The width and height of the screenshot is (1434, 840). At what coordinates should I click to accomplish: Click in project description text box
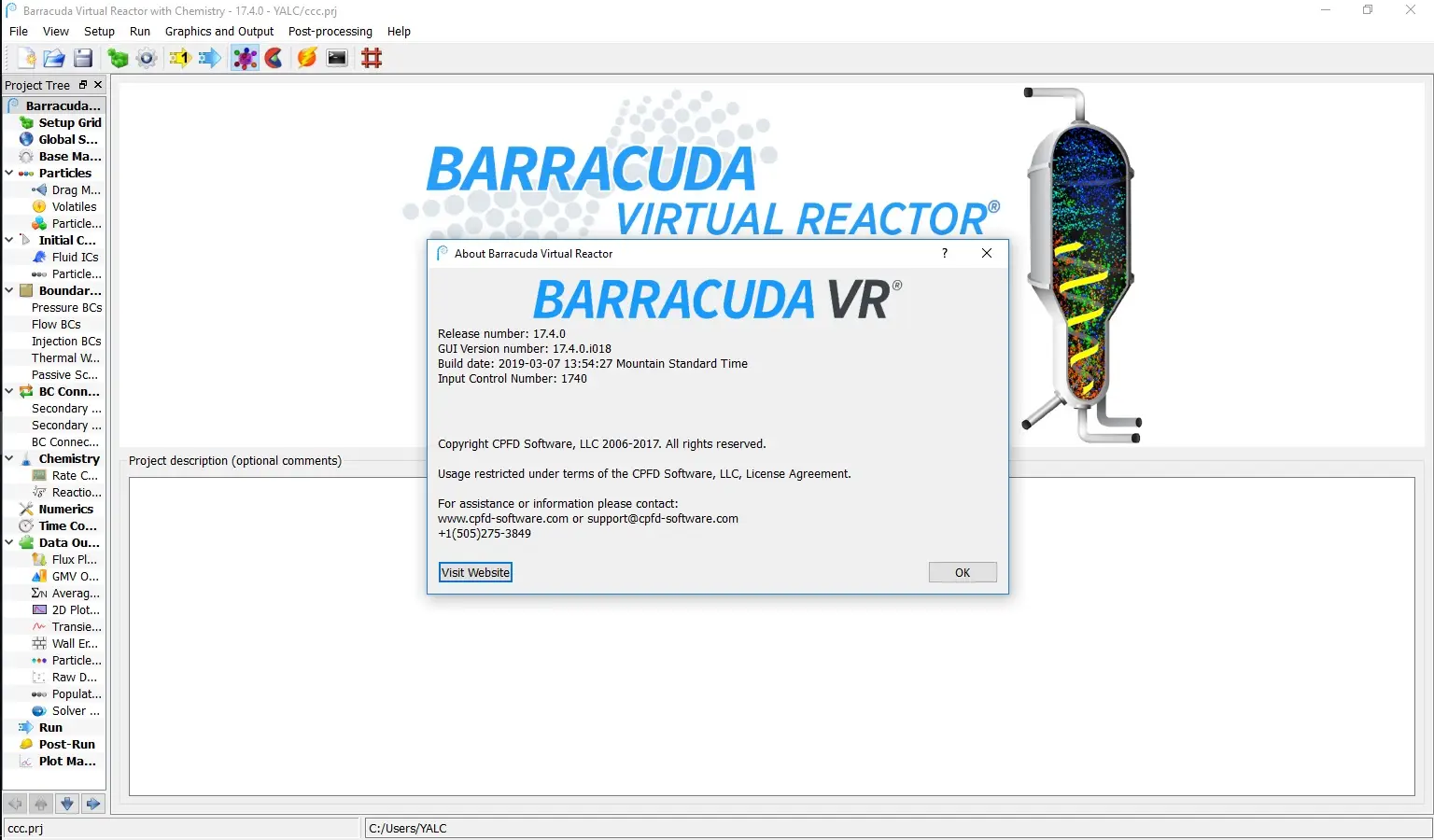(x=772, y=637)
